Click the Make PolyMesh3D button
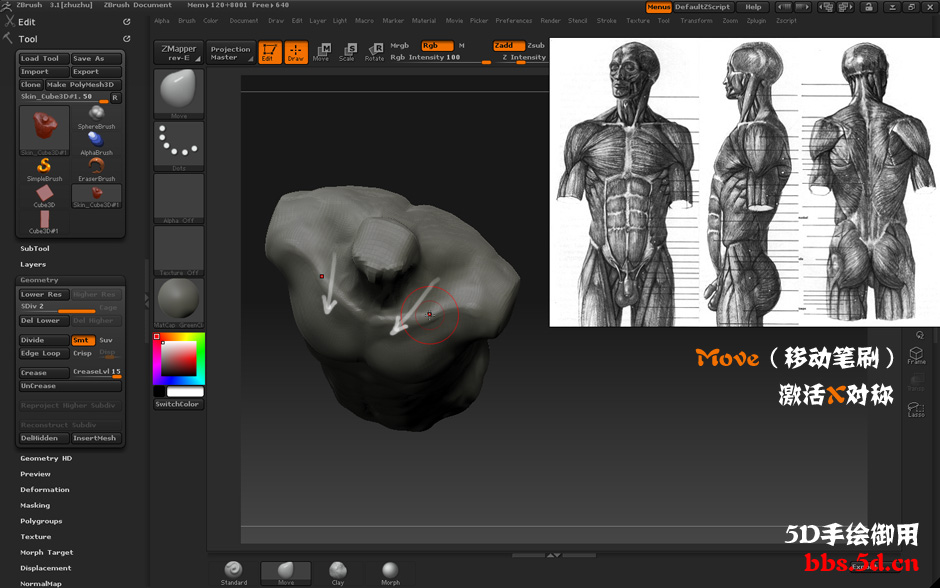The height and width of the screenshot is (588, 940). [x=83, y=85]
